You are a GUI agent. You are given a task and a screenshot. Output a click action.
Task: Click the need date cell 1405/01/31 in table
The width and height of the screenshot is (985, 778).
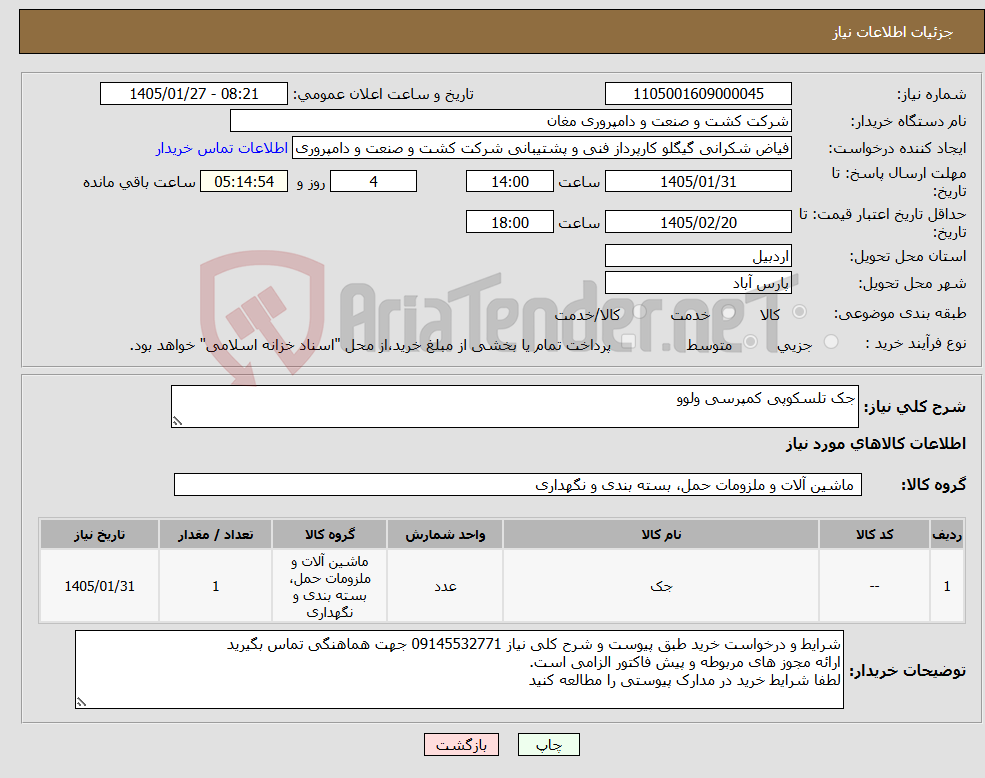point(99,586)
